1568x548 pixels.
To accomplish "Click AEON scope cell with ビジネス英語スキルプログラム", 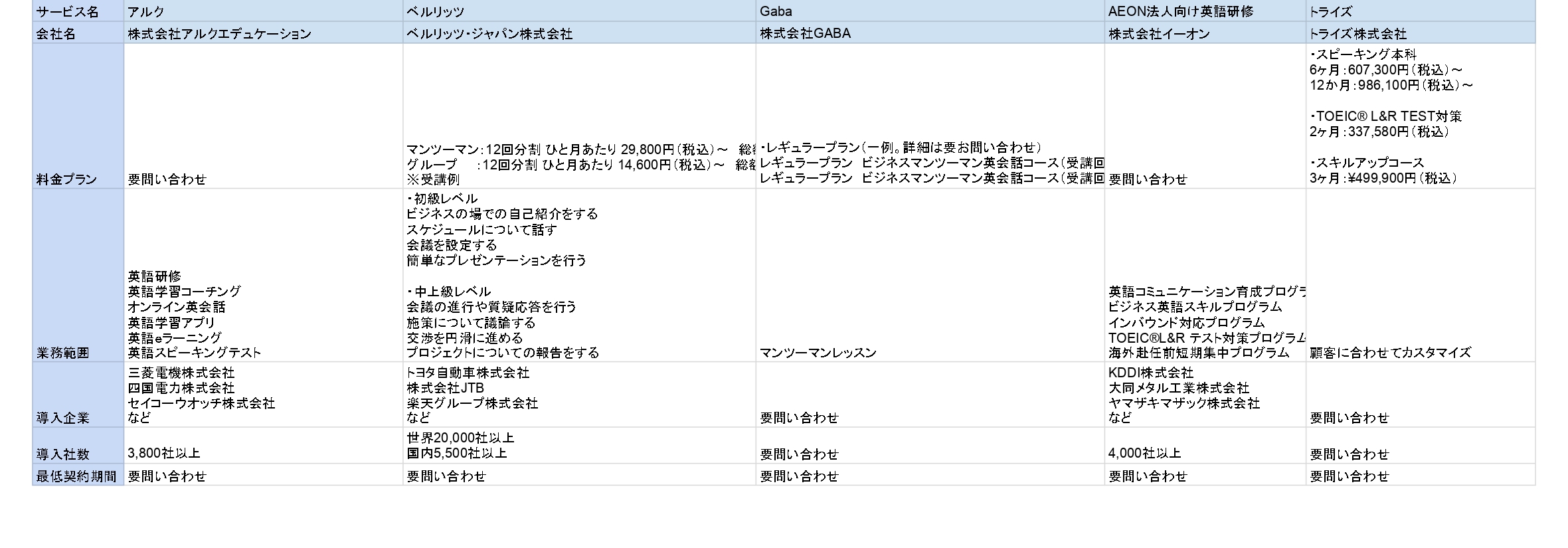I will click(1205, 276).
